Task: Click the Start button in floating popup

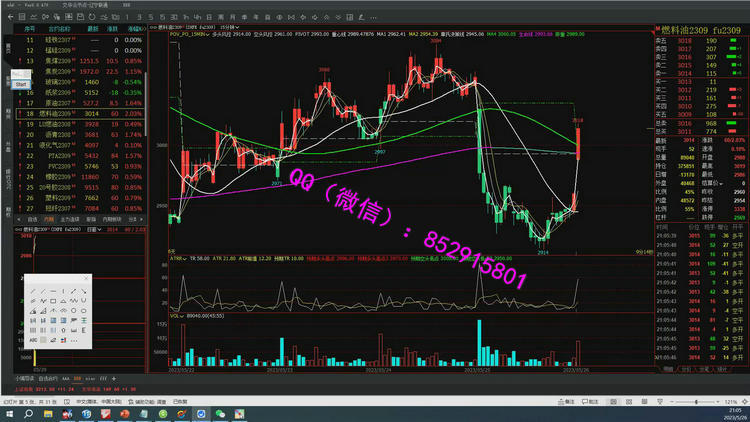Action: pos(20,84)
